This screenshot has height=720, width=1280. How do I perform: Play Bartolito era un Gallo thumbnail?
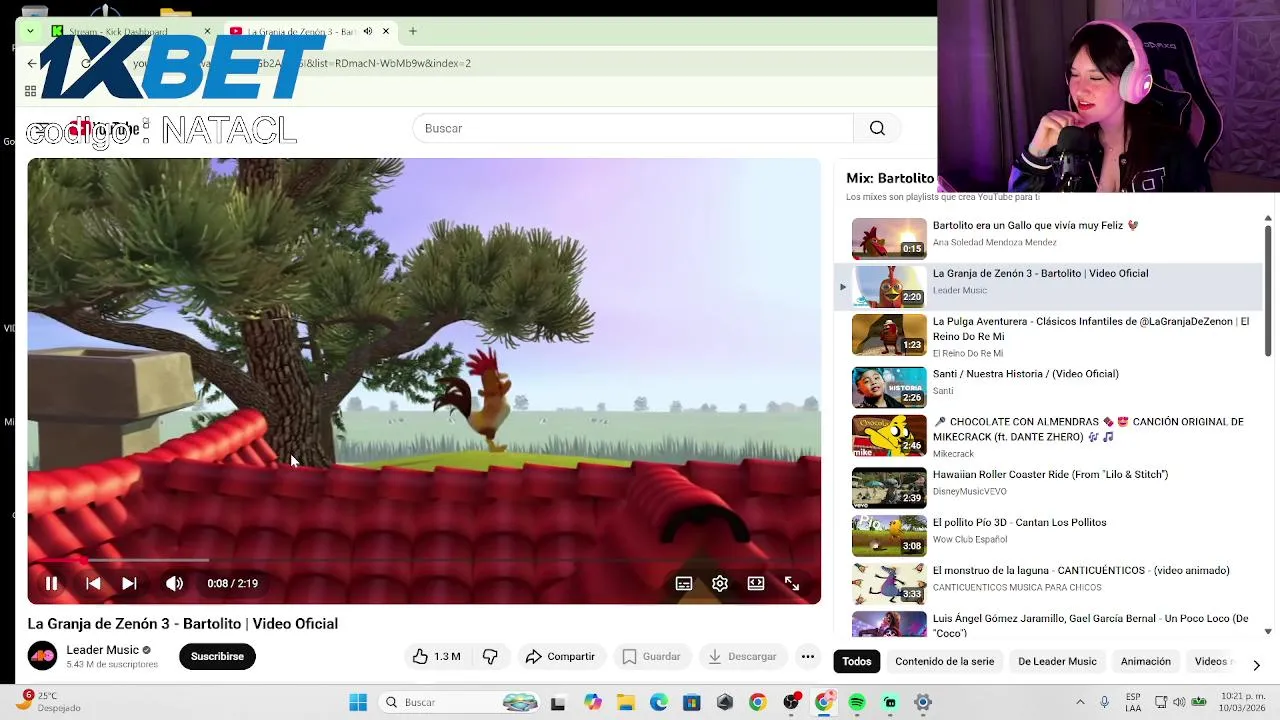coord(889,238)
